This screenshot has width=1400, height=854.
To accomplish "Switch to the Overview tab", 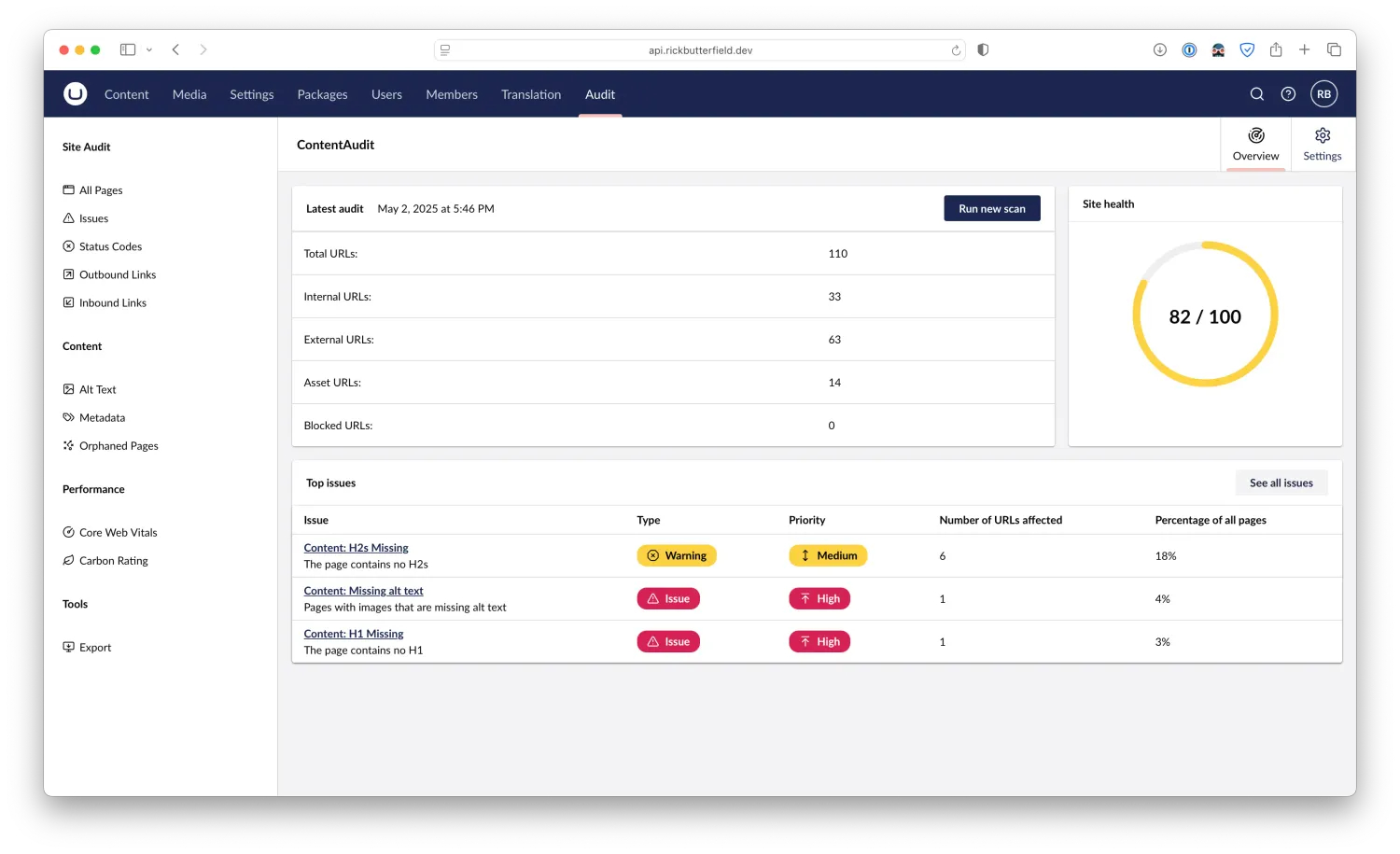I will pos(1255,145).
